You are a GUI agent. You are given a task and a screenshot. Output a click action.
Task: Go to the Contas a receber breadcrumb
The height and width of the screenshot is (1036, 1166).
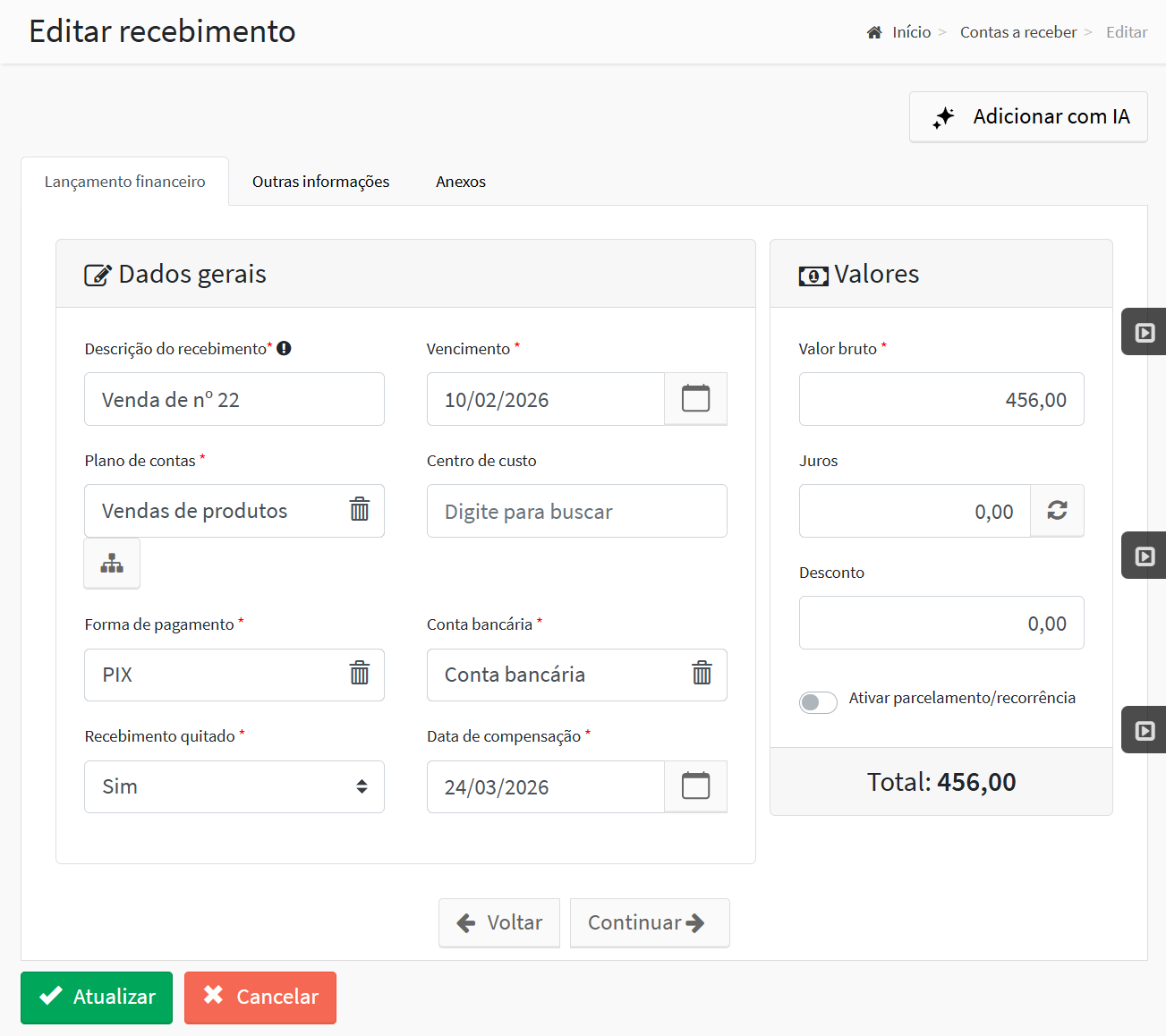pyautogui.click(x=1018, y=32)
